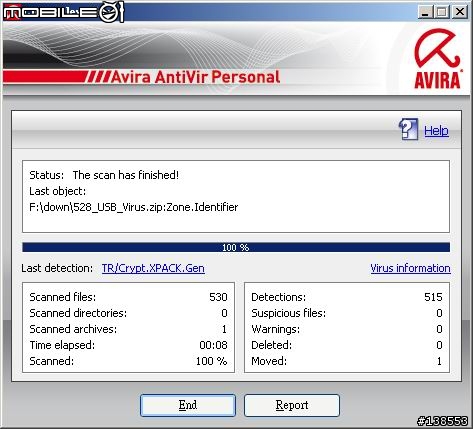
Task: Click the Scanned files value 530
Action: (x=218, y=297)
